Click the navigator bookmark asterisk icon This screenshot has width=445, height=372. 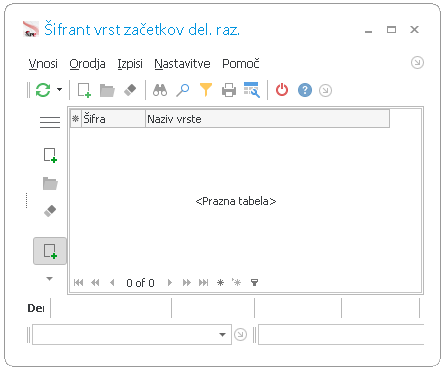click(220, 283)
